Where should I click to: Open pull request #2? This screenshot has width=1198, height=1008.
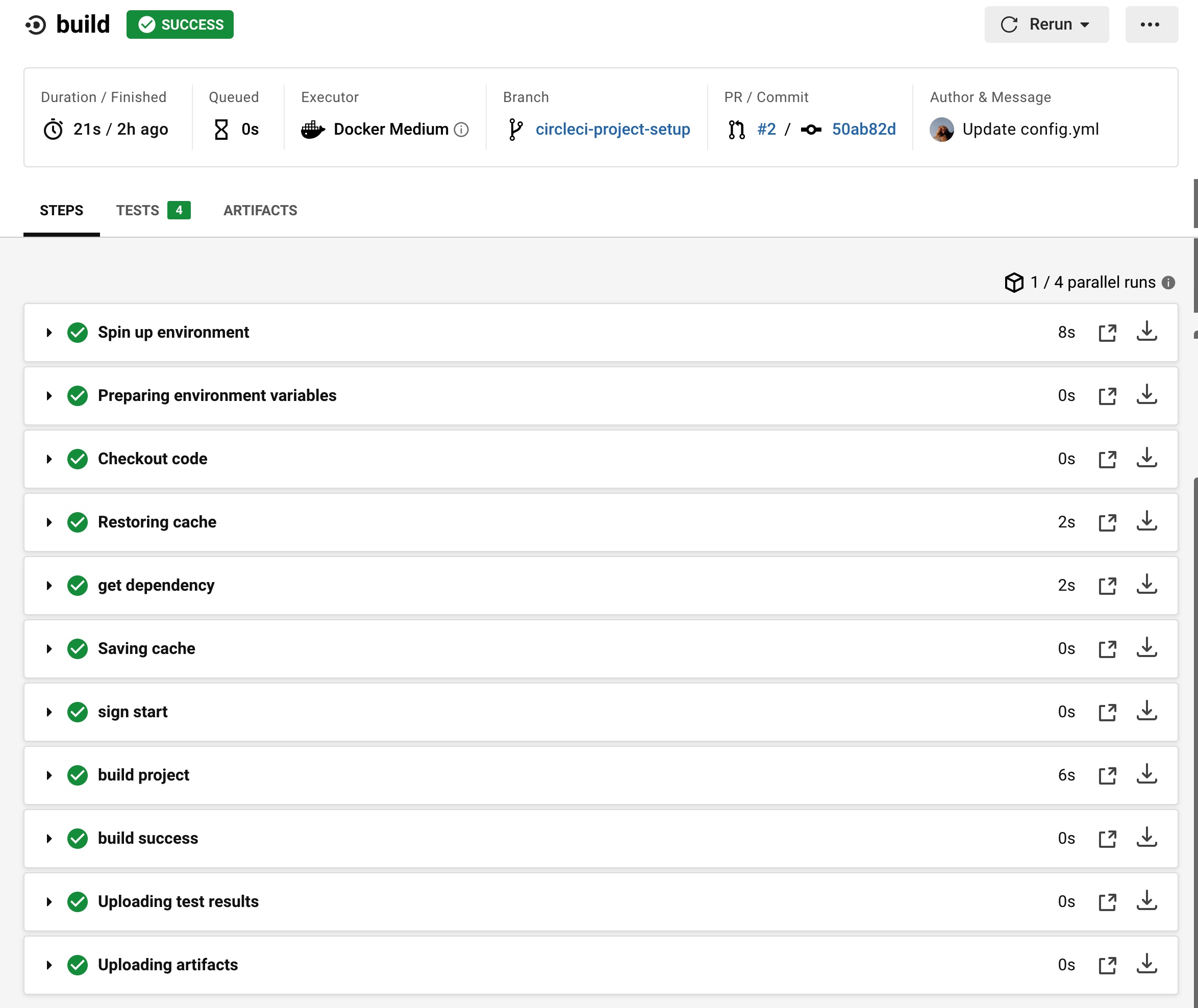click(x=766, y=129)
